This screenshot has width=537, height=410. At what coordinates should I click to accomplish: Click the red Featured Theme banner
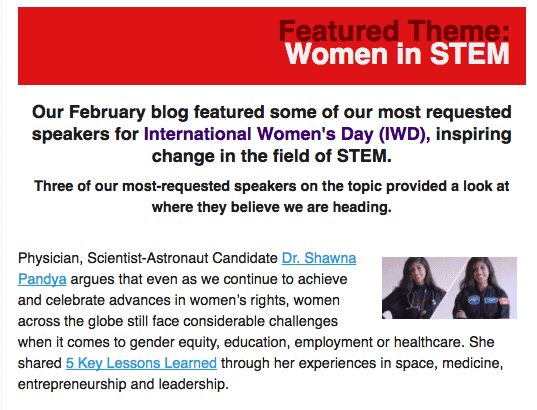[272, 46]
